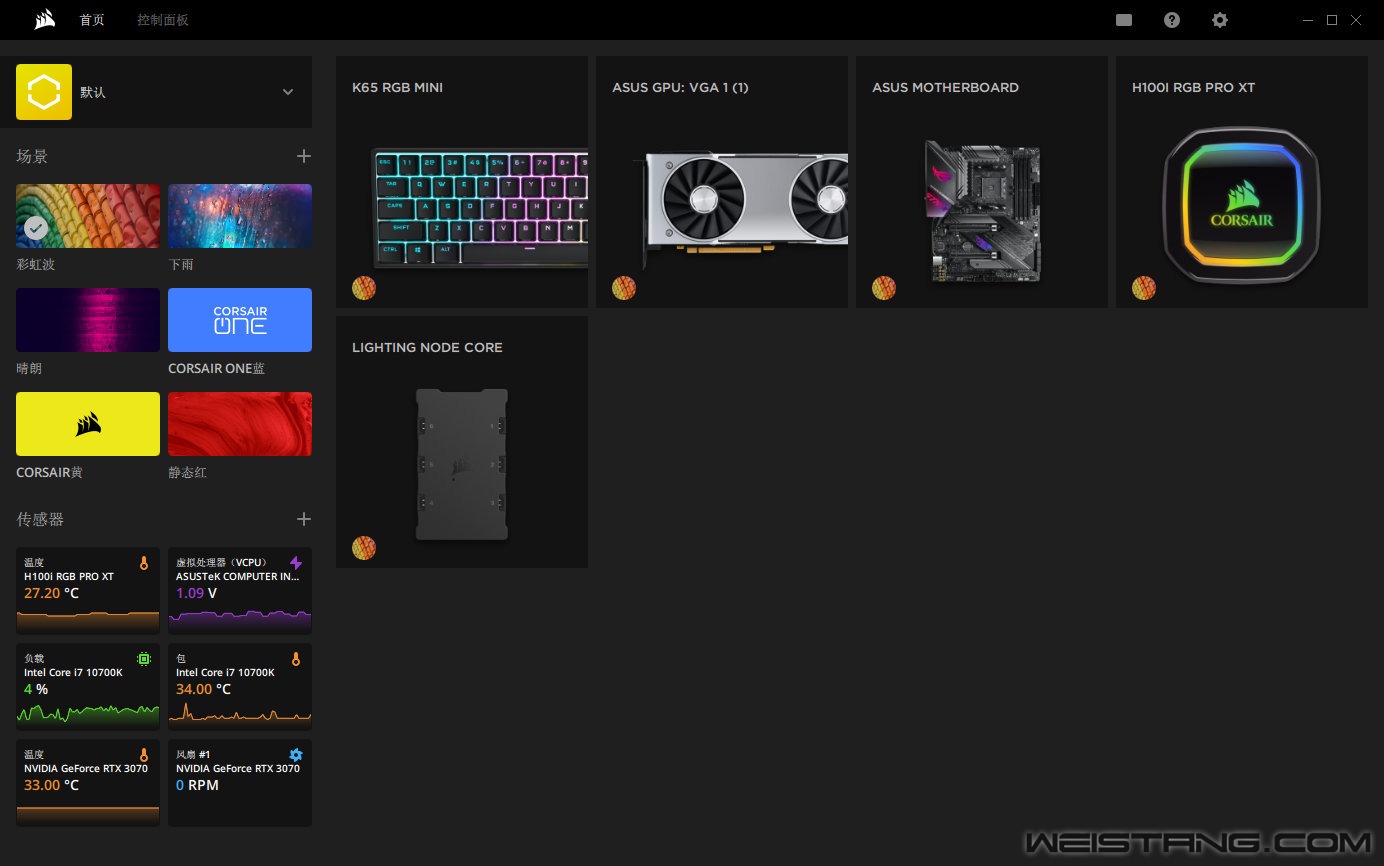Open RTX 3070 温度 sensor tile

[x=88, y=783]
